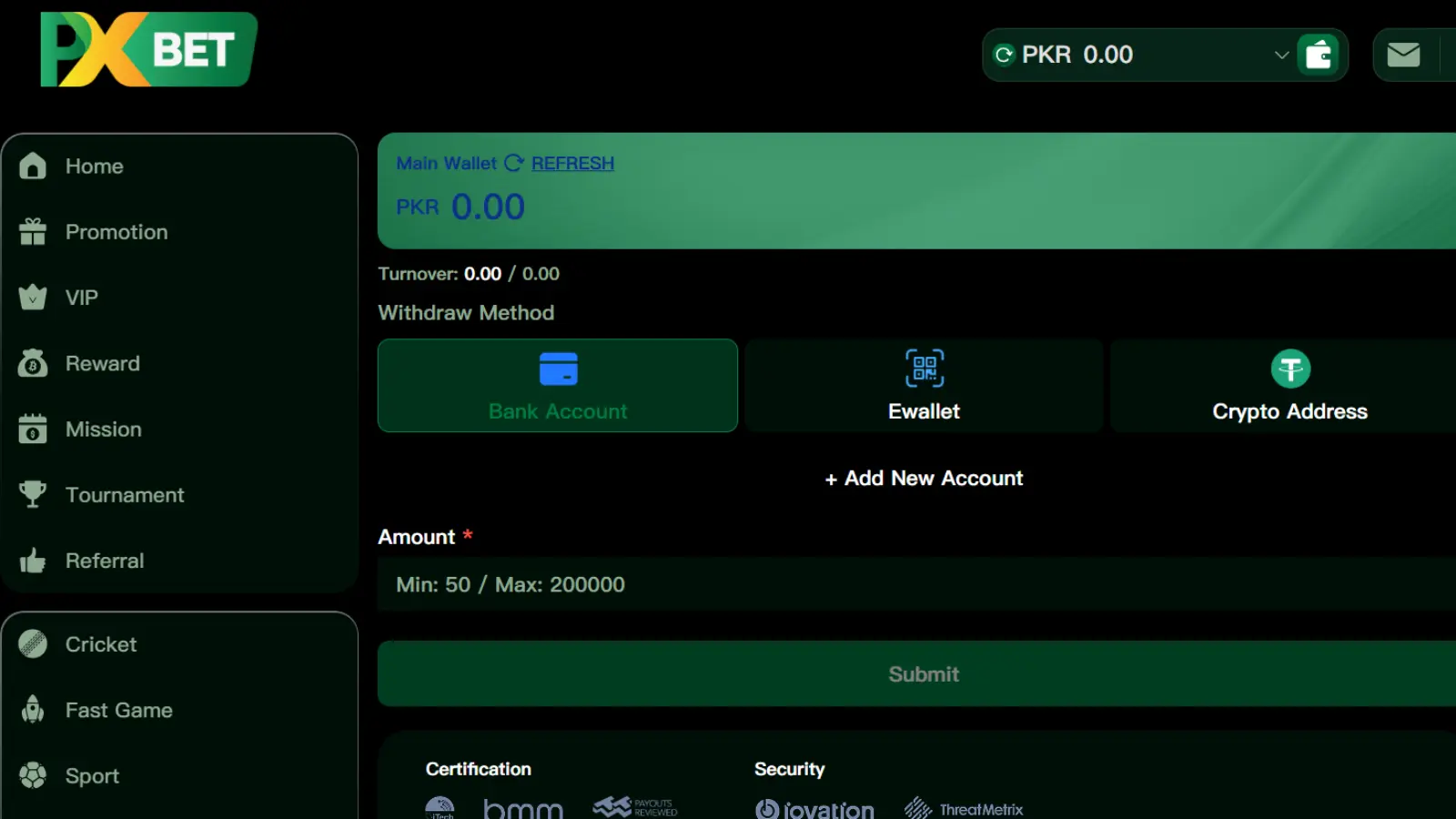This screenshot has width=1456, height=819.
Task: Click the Ewallet QR code icon
Action: 925,369
